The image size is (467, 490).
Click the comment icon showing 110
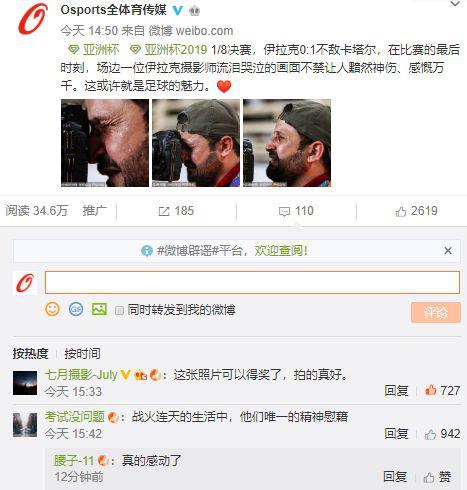[x=284, y=212]
